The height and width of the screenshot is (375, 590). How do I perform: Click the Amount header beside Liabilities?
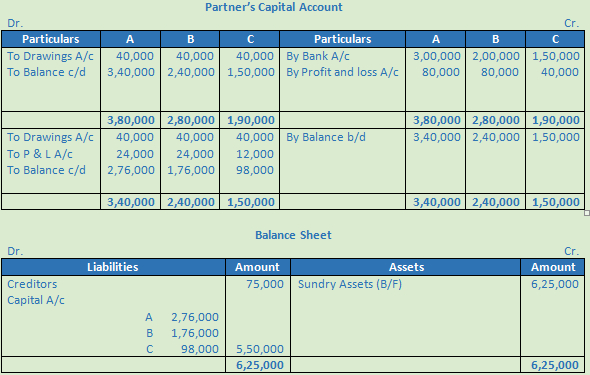257,267
